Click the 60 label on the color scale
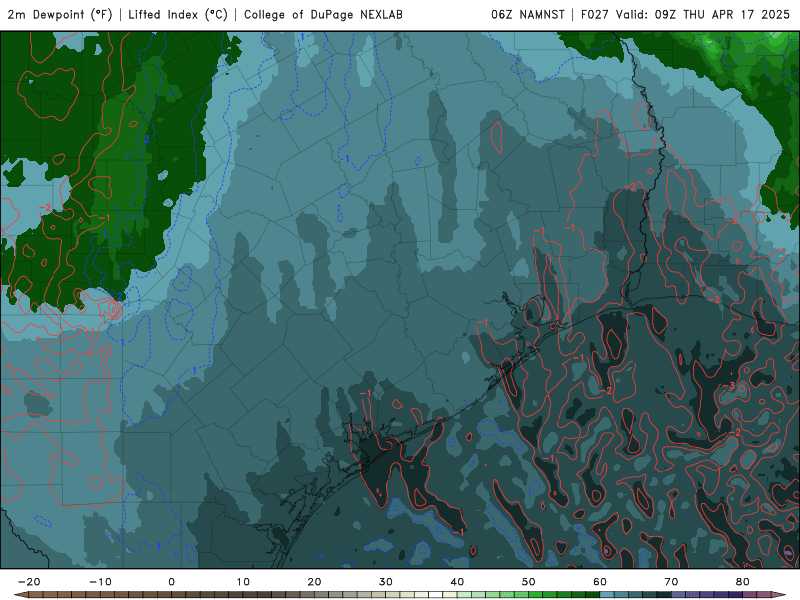Viewport: 800px width, 600px height. 600,582
